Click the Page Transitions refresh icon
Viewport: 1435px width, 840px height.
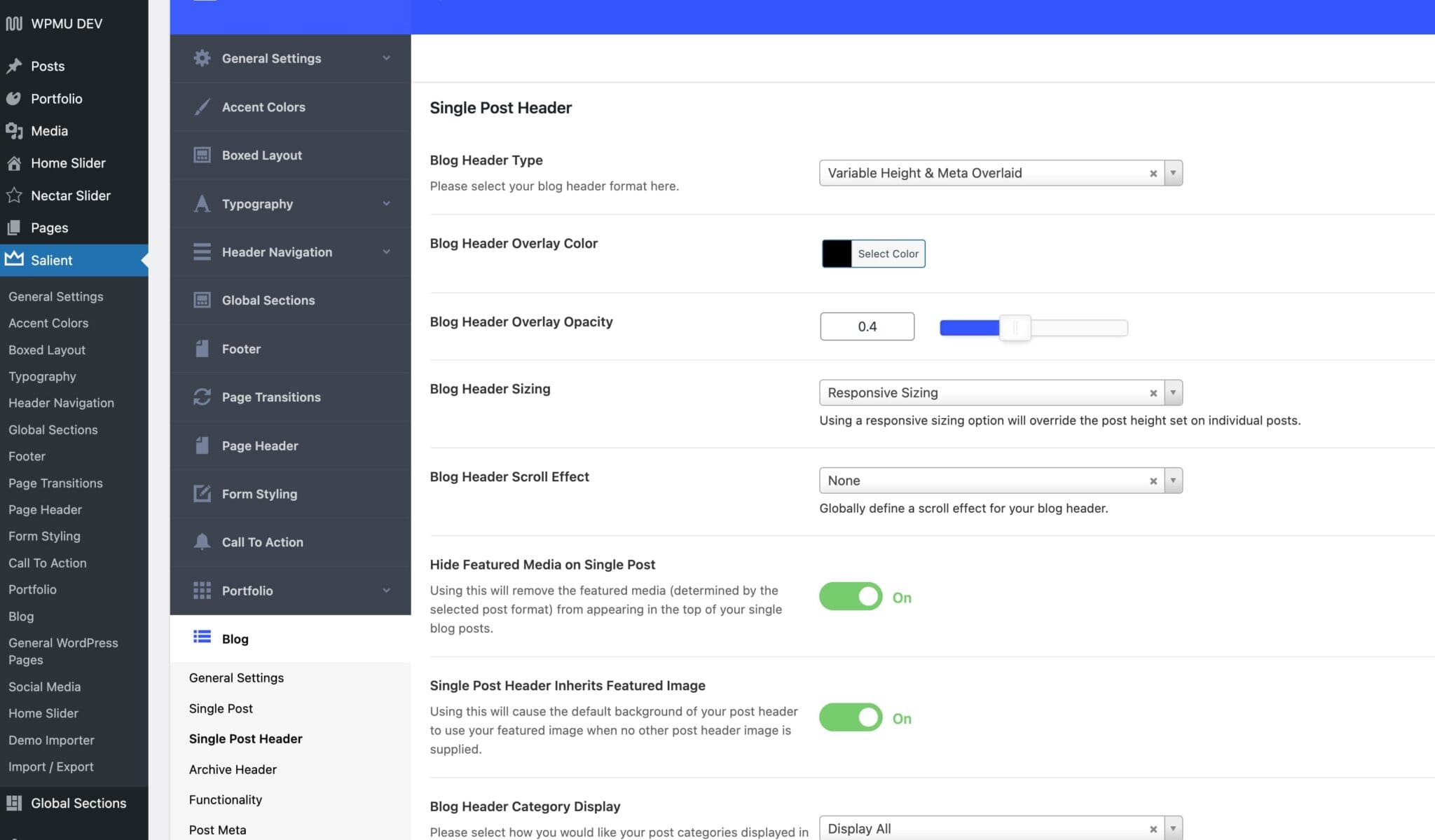(x=202, y=397)
